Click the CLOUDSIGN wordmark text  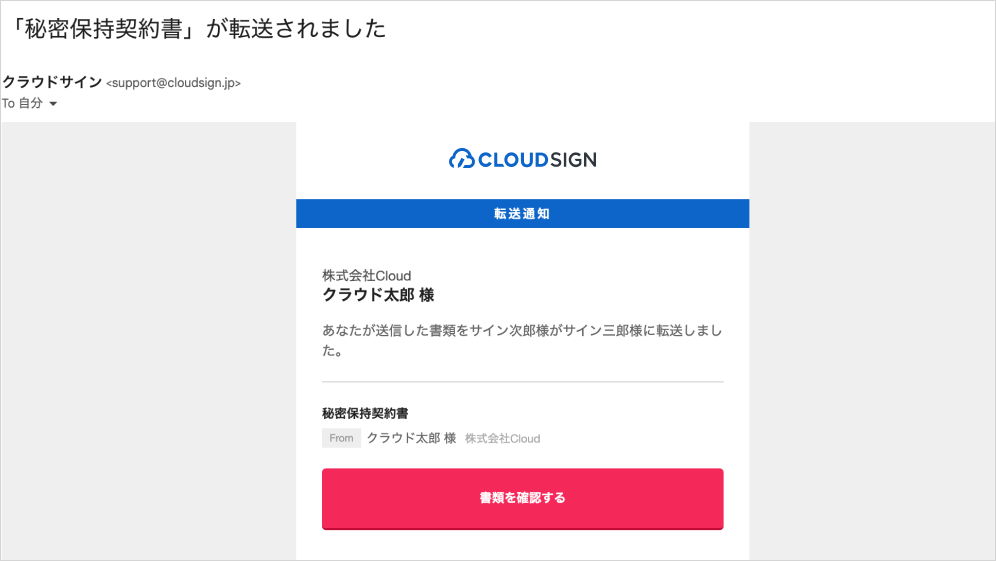tap(537, 159)
